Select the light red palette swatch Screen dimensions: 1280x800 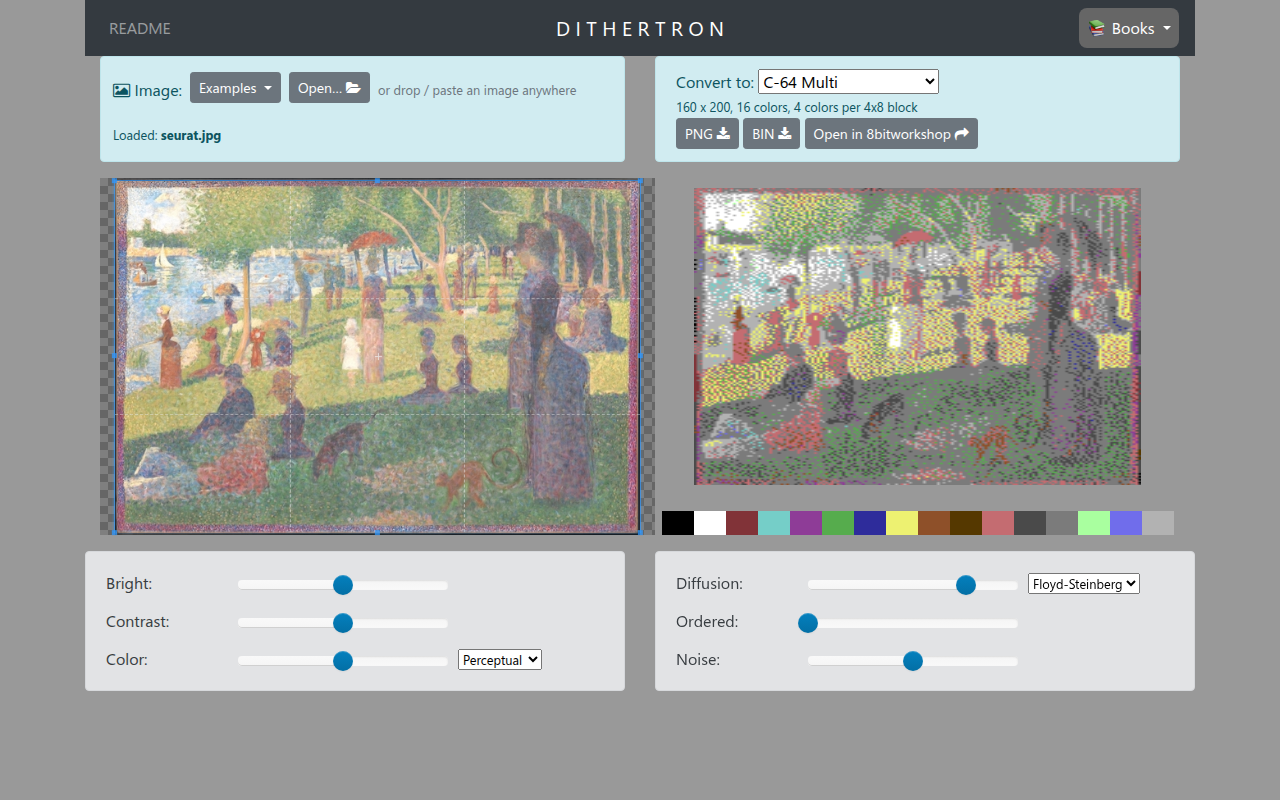click(x=998, y=523)
